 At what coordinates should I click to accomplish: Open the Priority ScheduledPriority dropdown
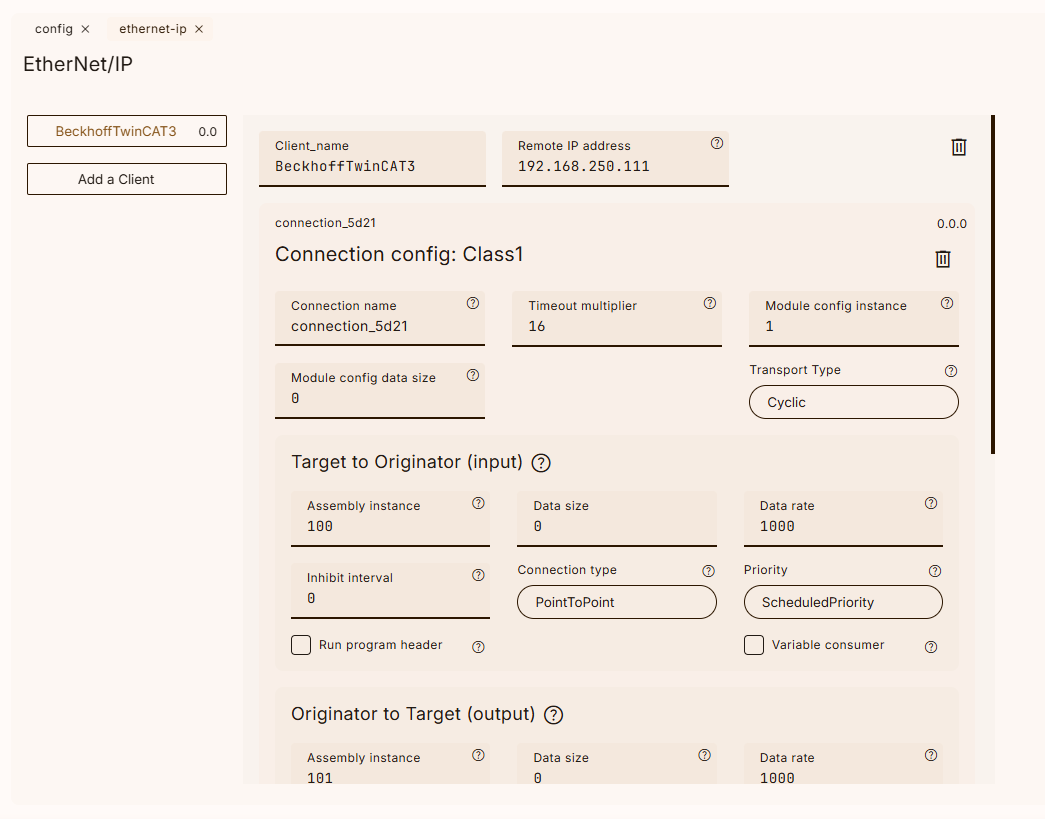click(x=842, y=603)
